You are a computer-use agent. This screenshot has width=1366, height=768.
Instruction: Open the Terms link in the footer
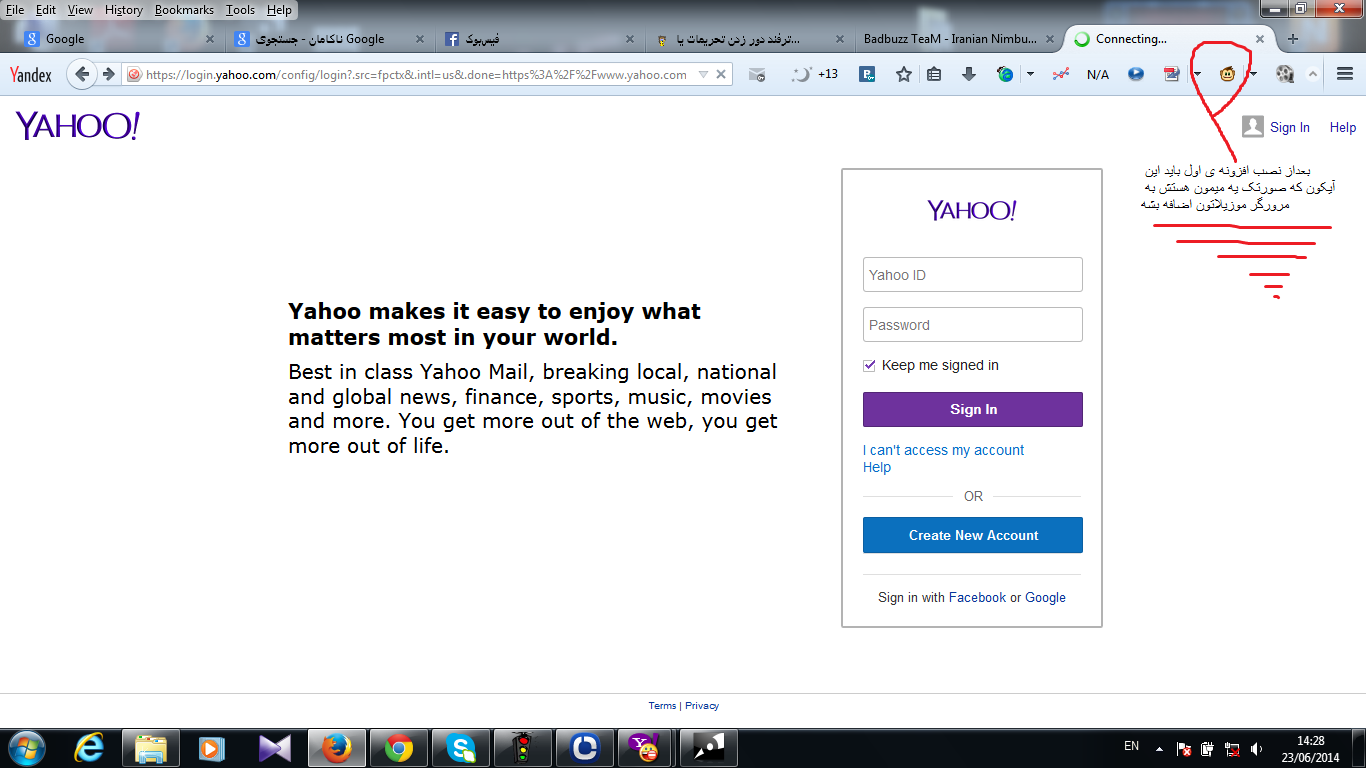[662, 705]
